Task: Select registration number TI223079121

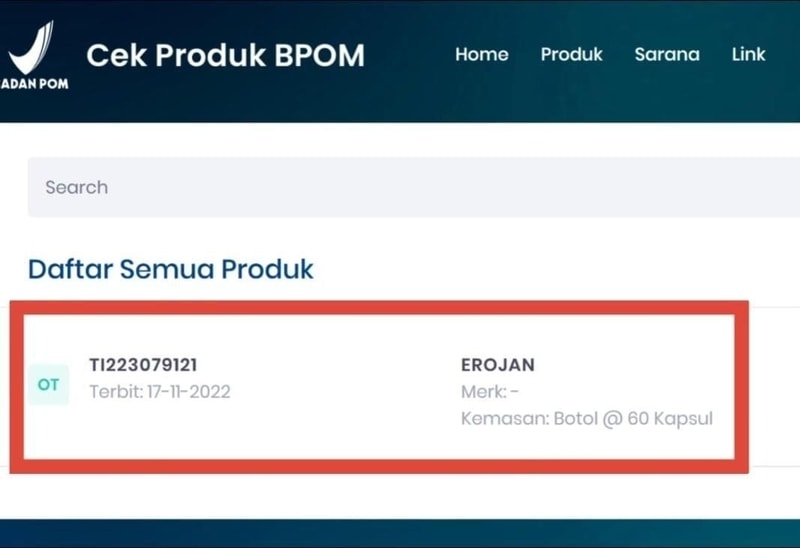Action: 143,365
